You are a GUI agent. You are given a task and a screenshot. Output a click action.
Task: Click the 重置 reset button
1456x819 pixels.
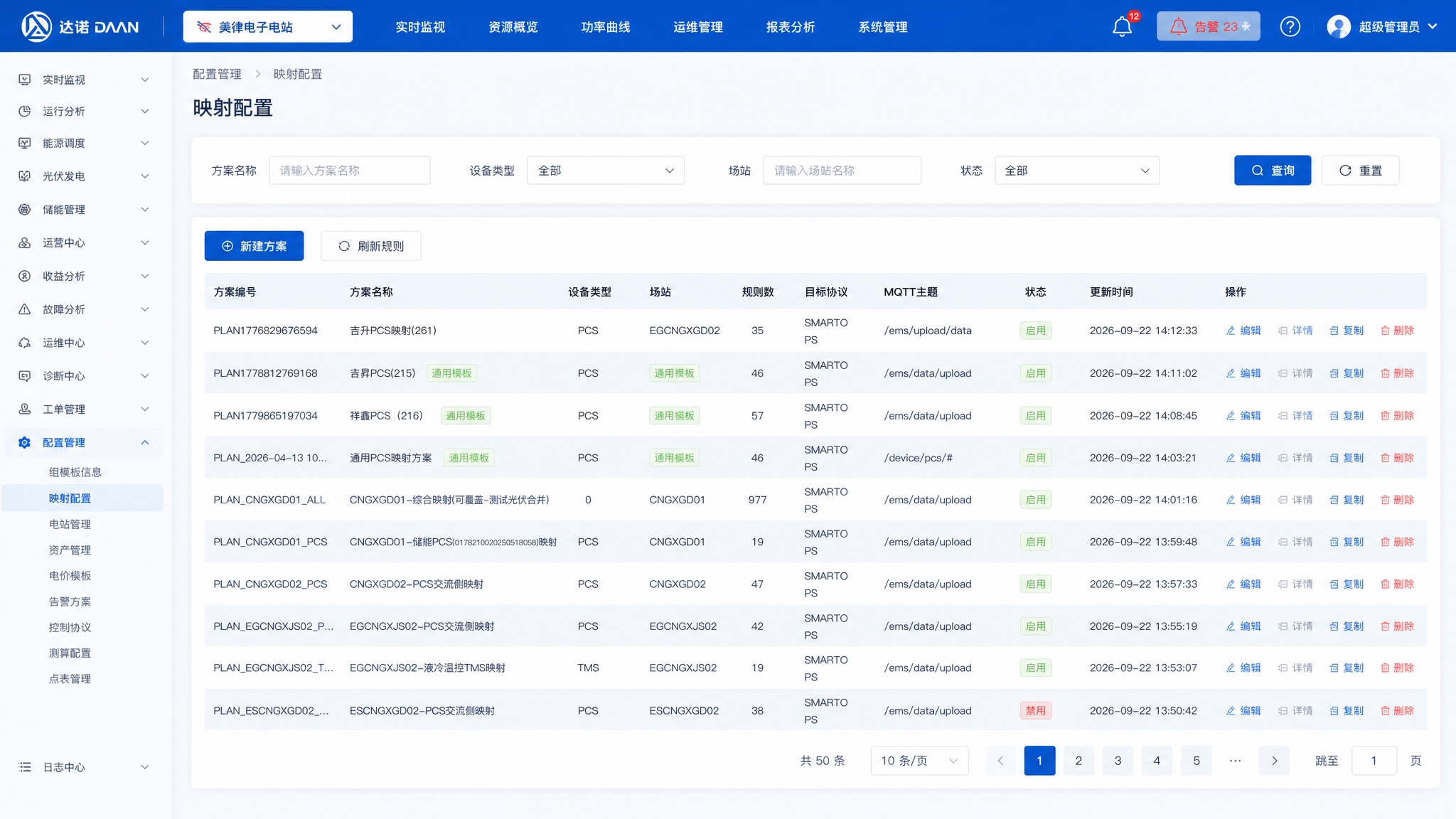pyautogui.click(x=1360, y=171)
